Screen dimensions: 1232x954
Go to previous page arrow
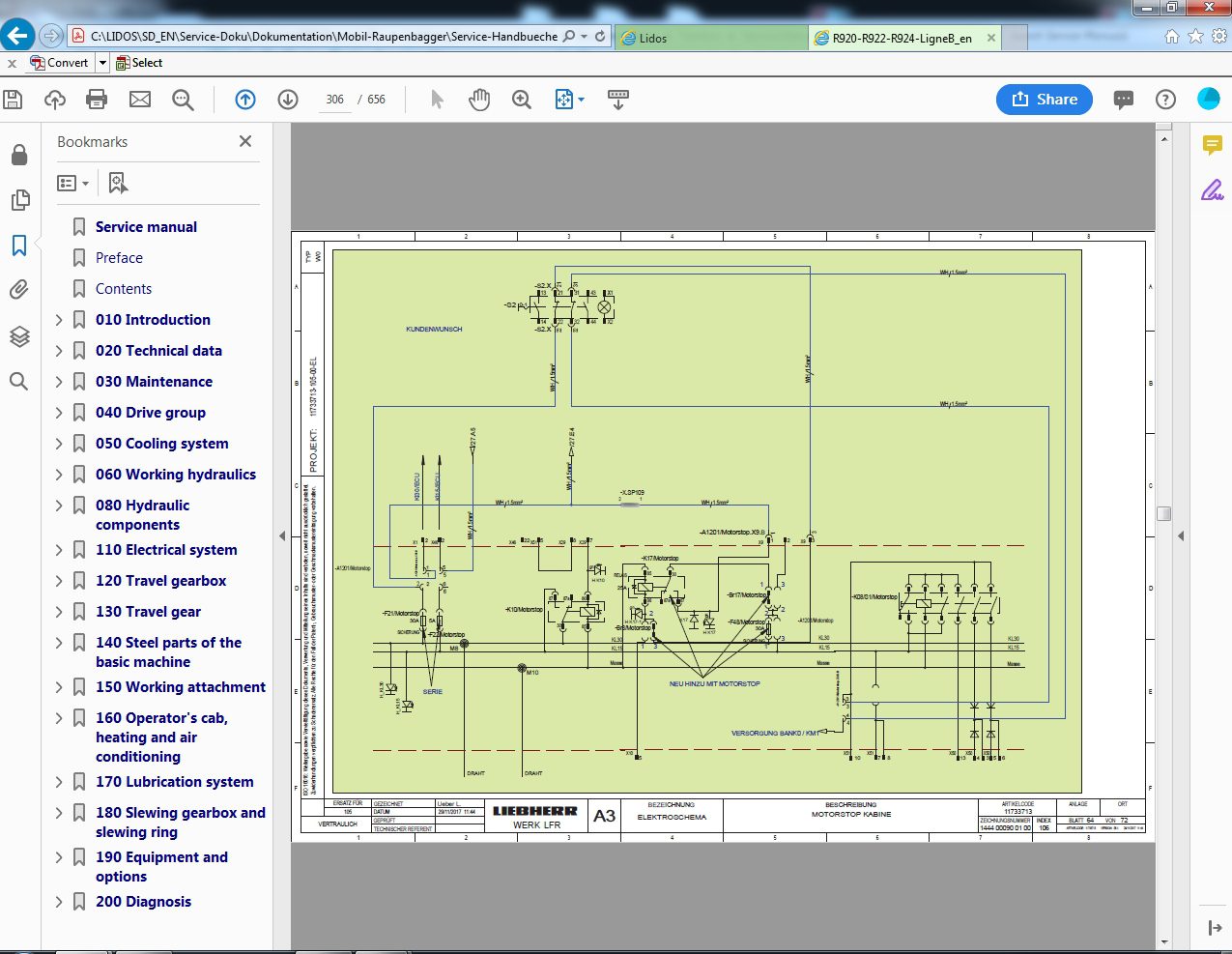coord(245,100)
